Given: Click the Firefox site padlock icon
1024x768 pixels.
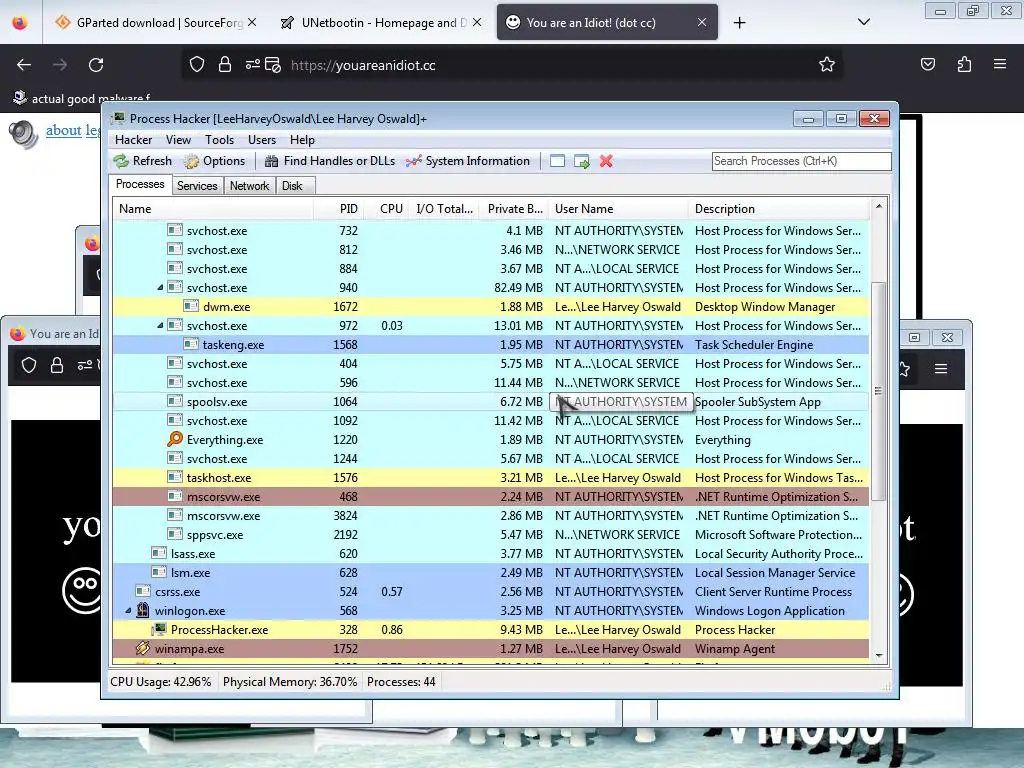Looking at the screenshot, I should tap(225, 65).
